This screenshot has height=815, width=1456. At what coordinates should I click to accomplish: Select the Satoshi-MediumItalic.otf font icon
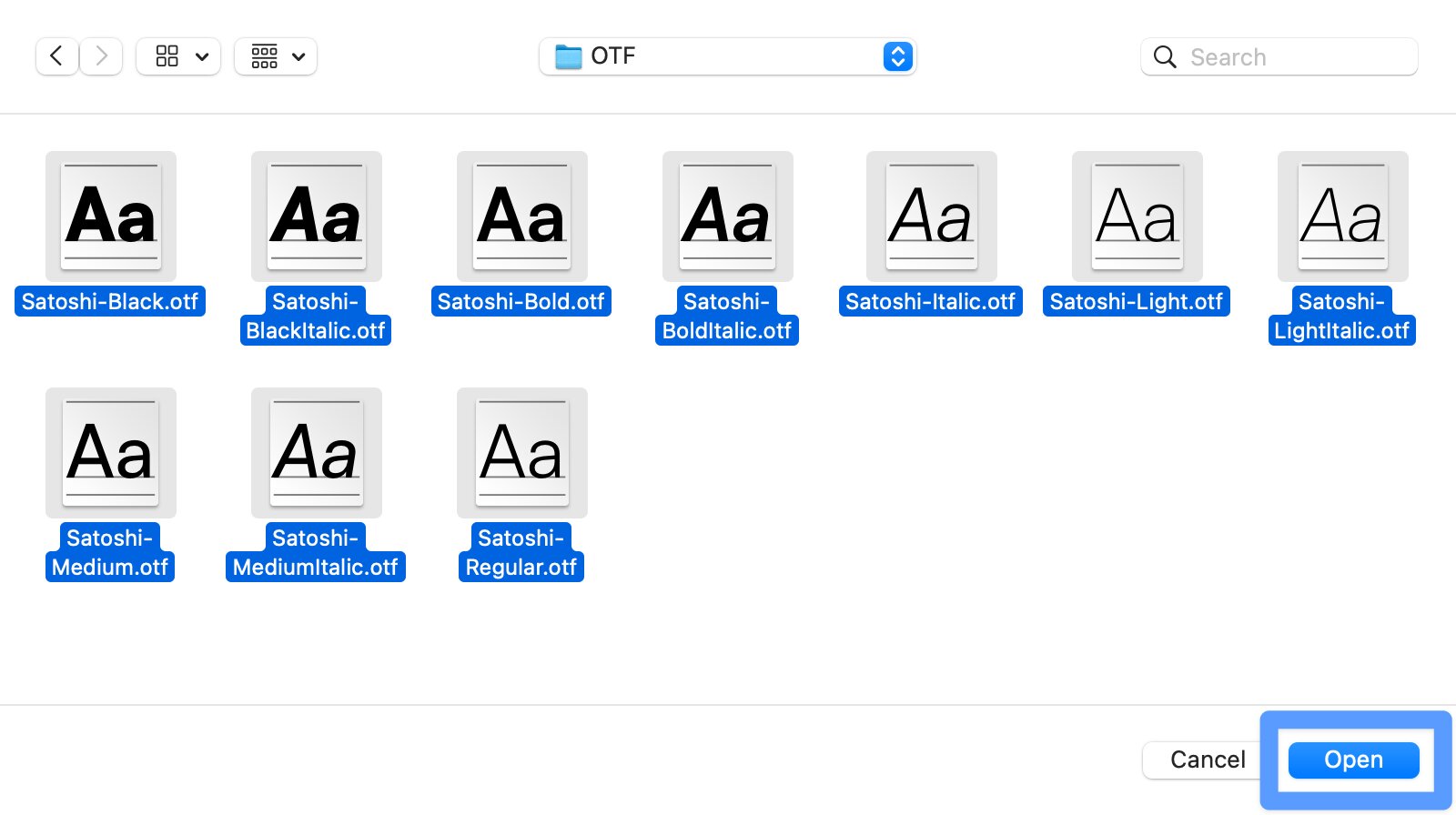click(317, 453)
